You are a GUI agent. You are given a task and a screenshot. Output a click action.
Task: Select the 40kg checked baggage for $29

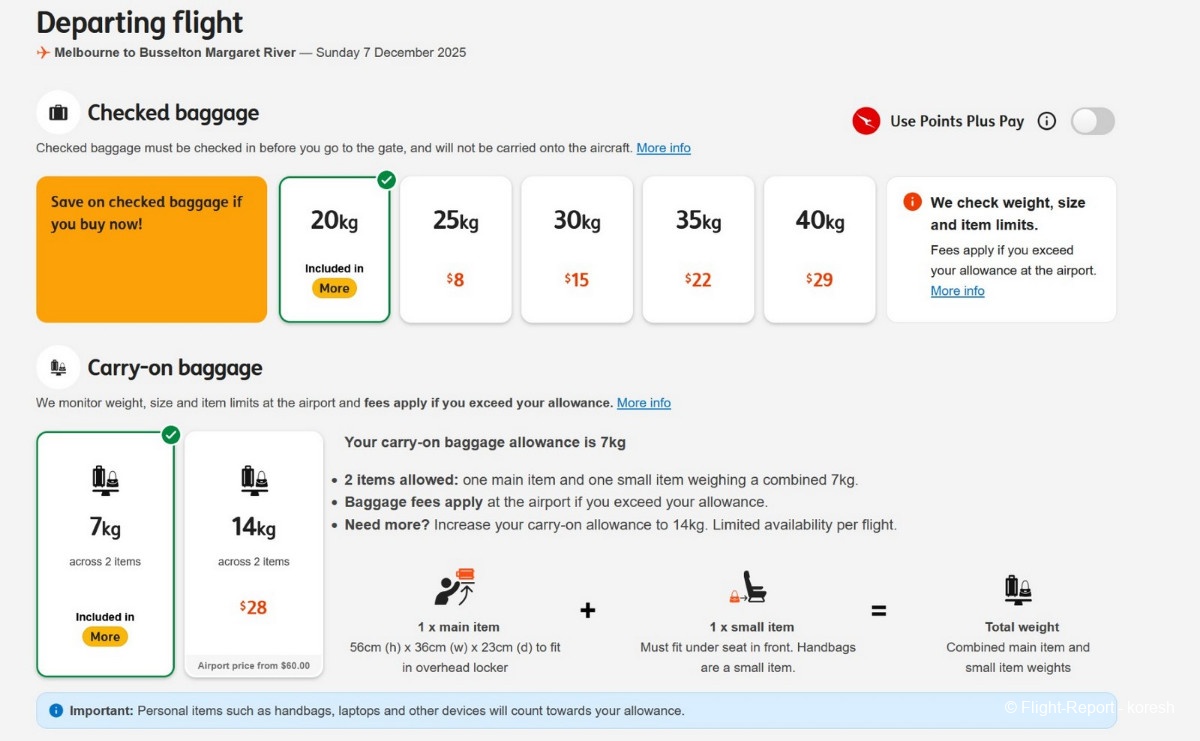819,250
